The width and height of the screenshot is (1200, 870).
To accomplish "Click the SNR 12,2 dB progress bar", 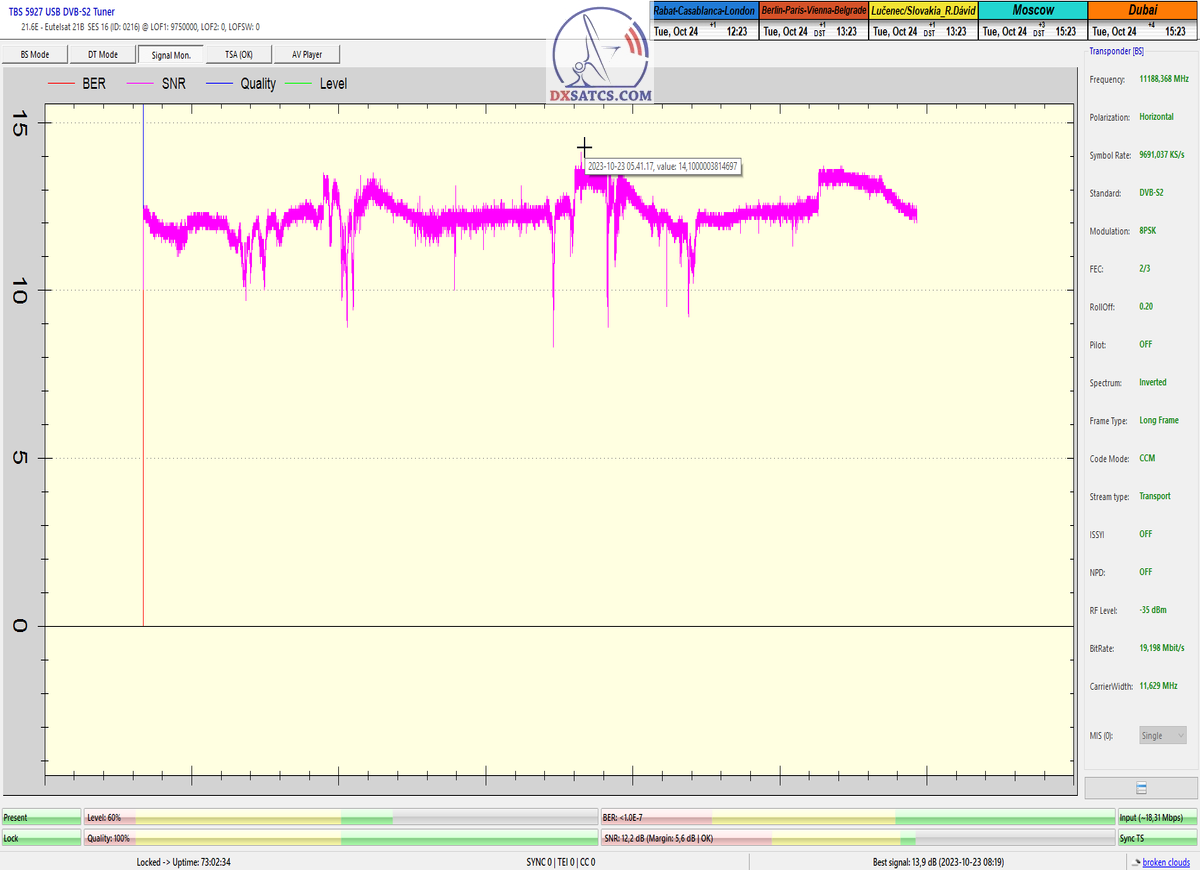I will pos(857,839).
